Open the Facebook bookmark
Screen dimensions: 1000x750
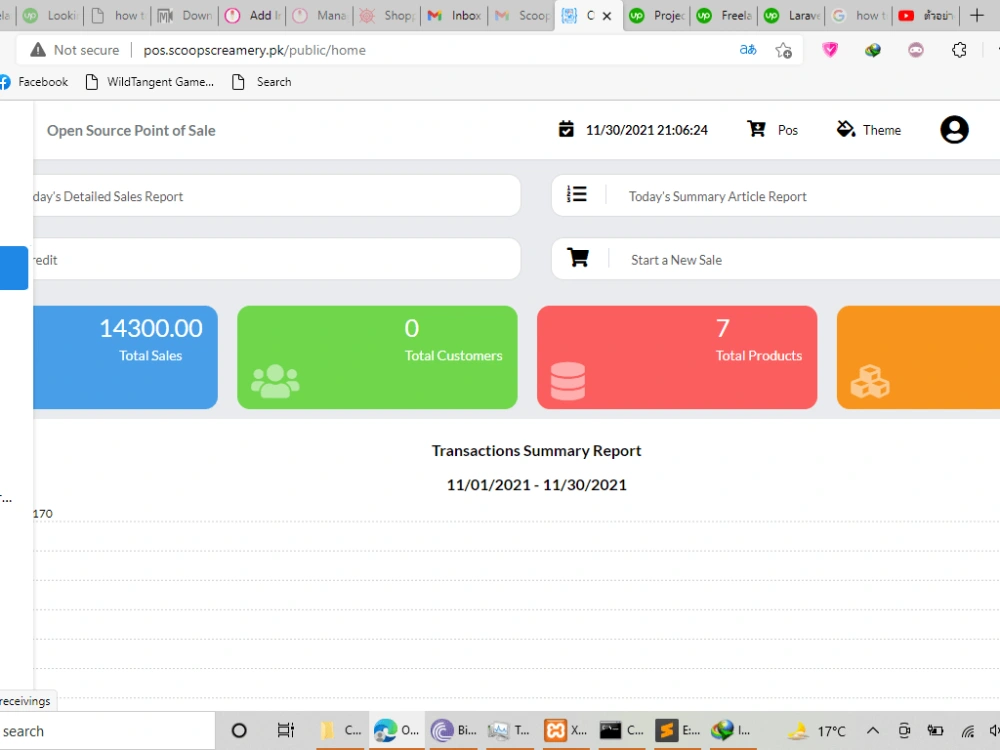pos(34,82)
